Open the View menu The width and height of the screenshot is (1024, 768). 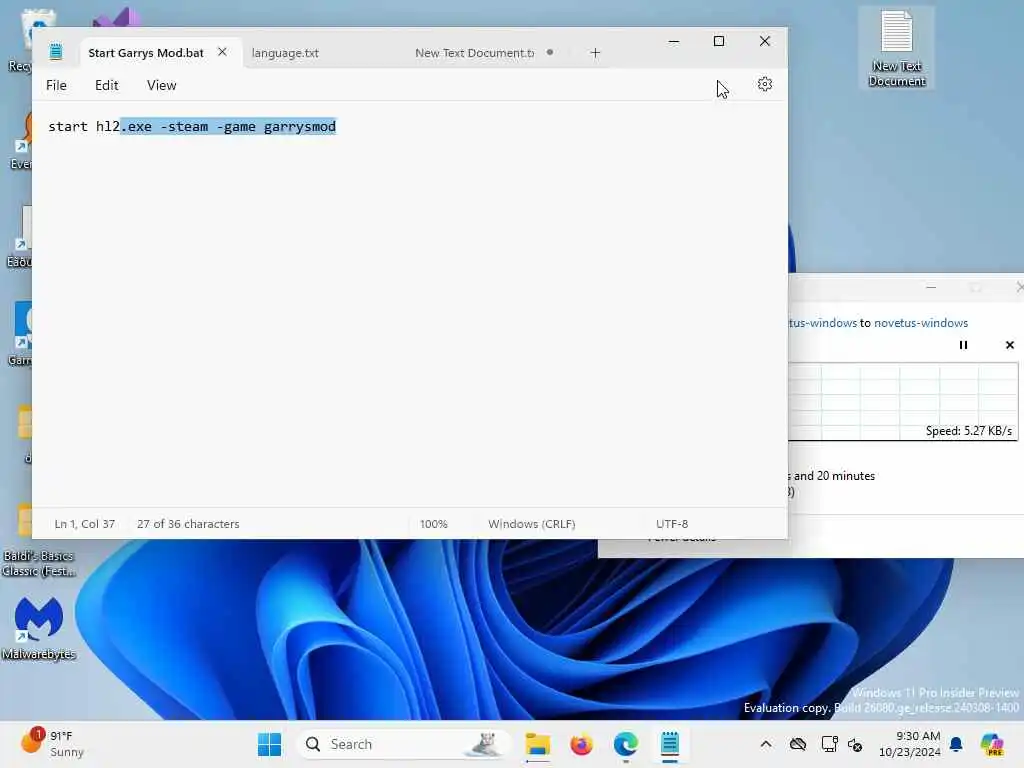161,86
